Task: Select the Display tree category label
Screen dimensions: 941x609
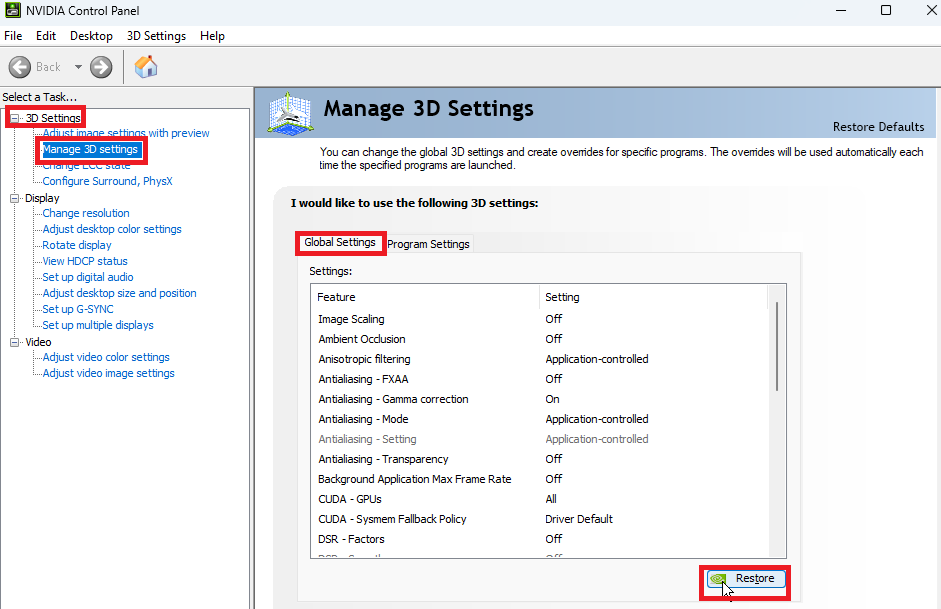Action: 42,199
